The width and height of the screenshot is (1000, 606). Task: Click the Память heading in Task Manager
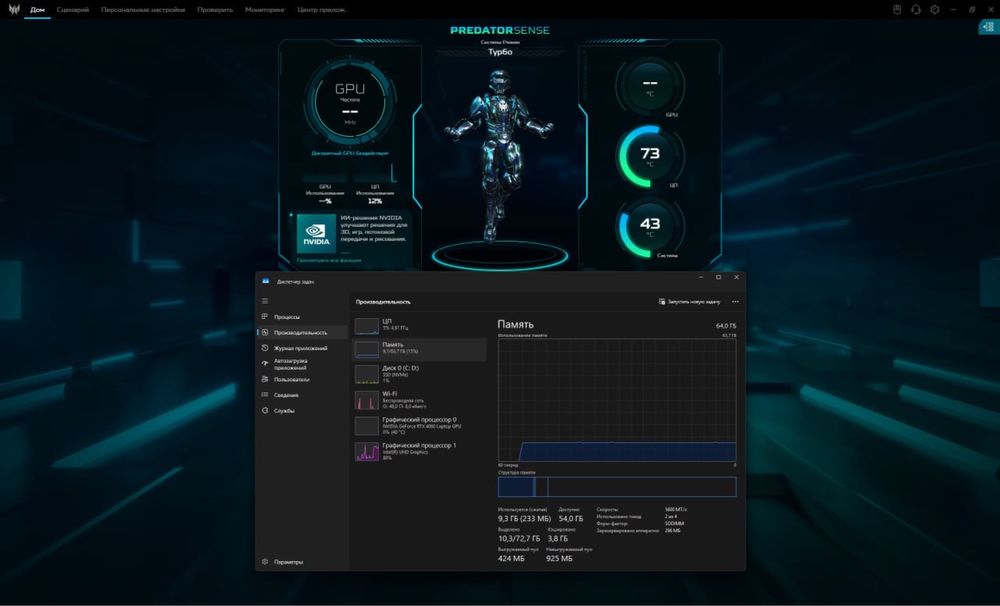click(515, 324)
